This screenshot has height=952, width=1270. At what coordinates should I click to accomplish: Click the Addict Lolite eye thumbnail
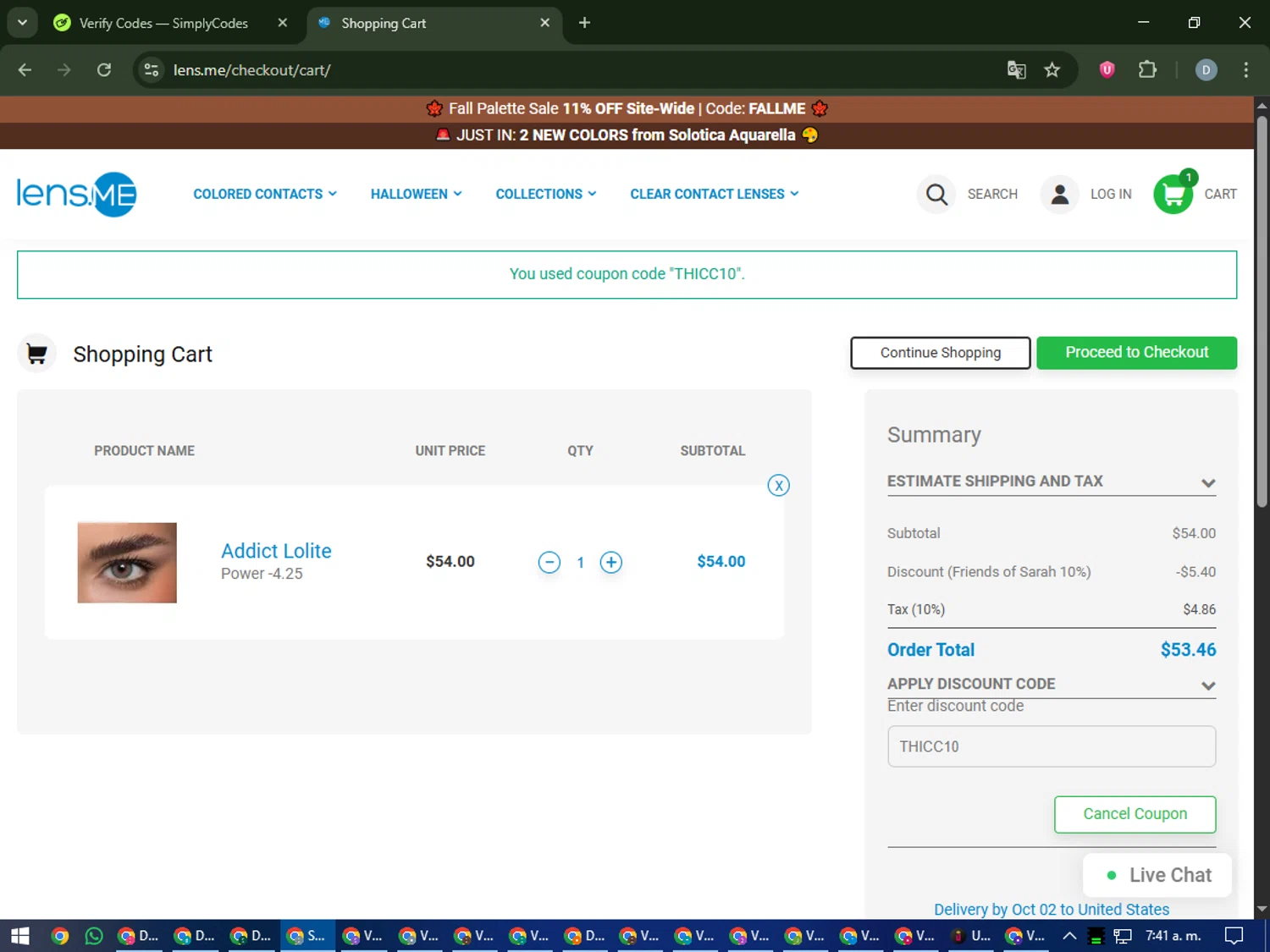click(x=127, y=563)
